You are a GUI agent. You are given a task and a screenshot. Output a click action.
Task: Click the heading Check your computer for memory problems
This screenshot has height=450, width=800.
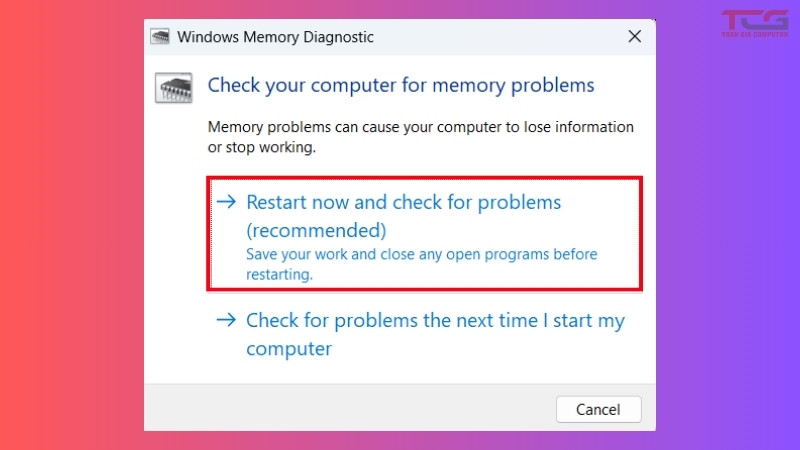(400, 85)
